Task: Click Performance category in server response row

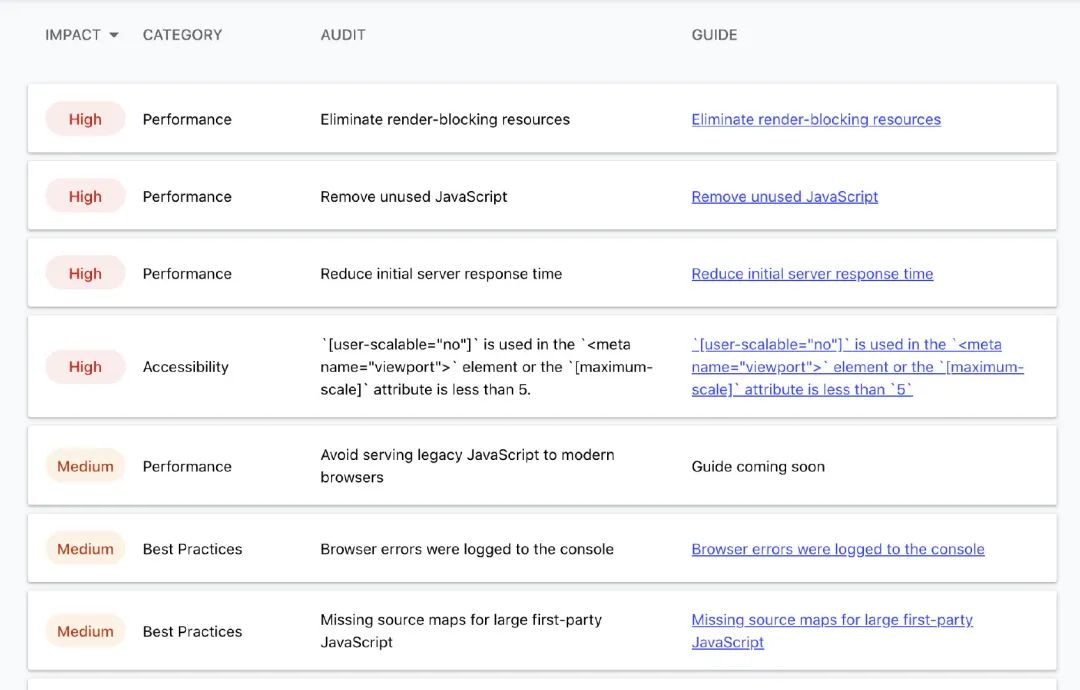Action: tap(187, 273)
